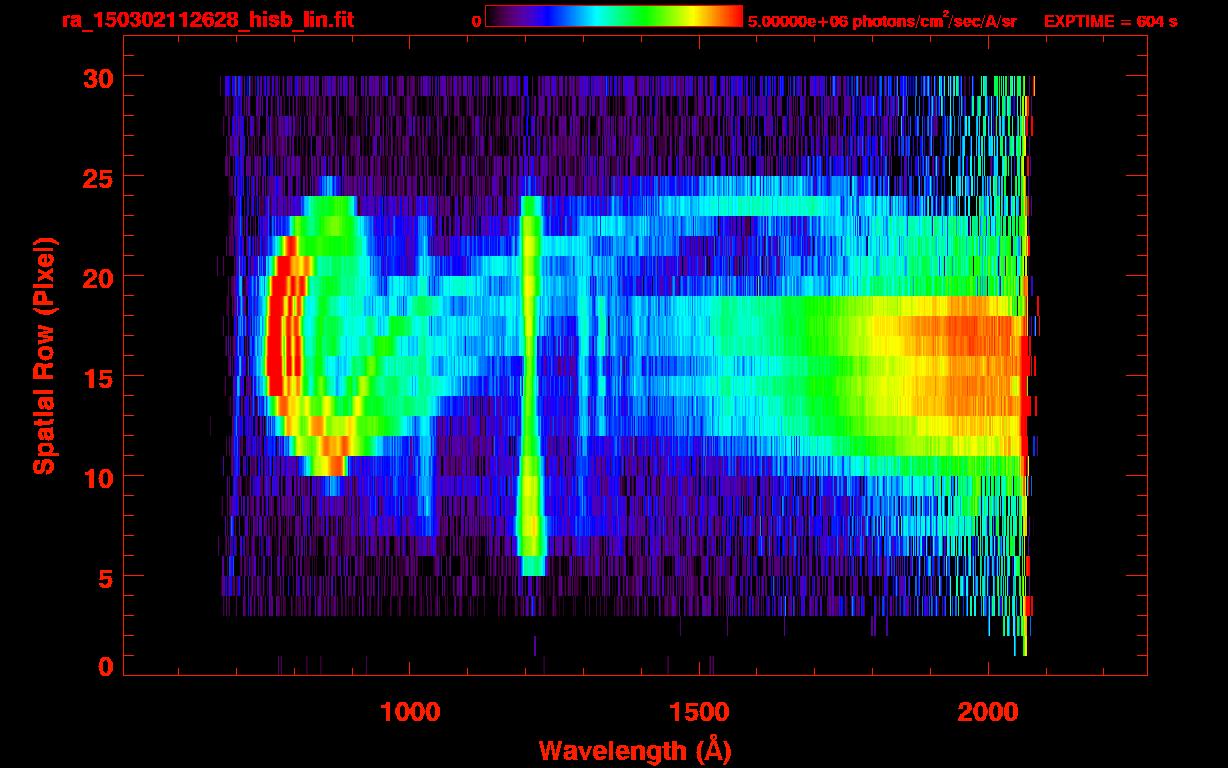
Task: Click the 5.00000e+06 photons units label
Action: coord(882,20)
